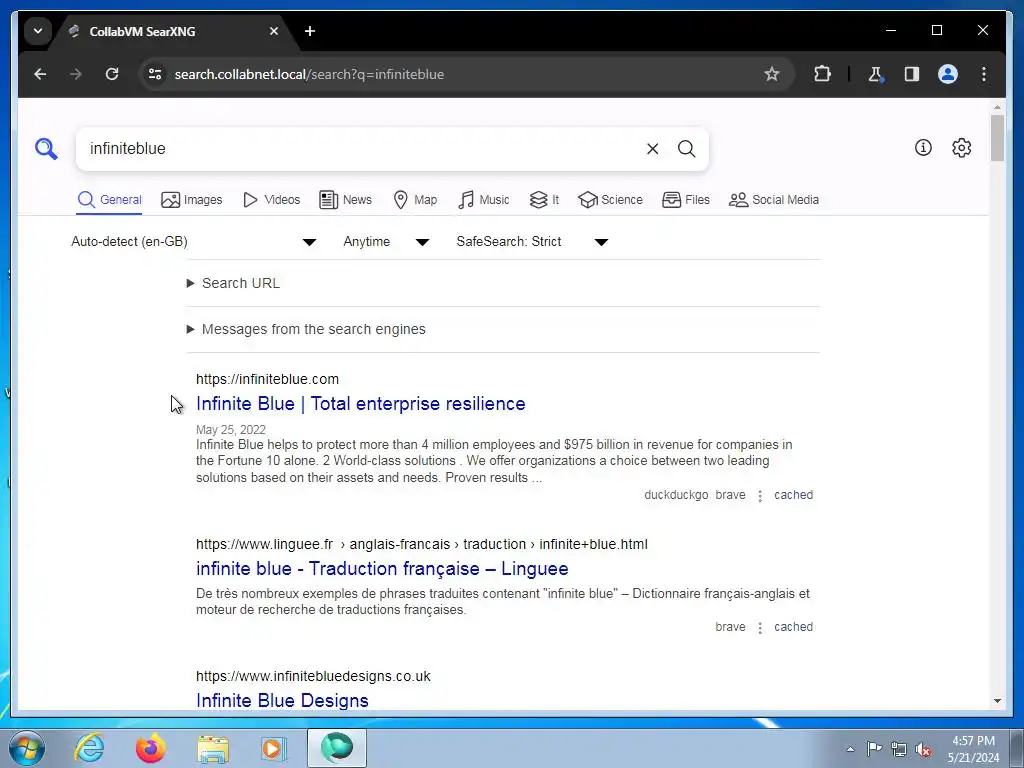Close the CollabVM SearXNG tab

(x=274, y=31)
